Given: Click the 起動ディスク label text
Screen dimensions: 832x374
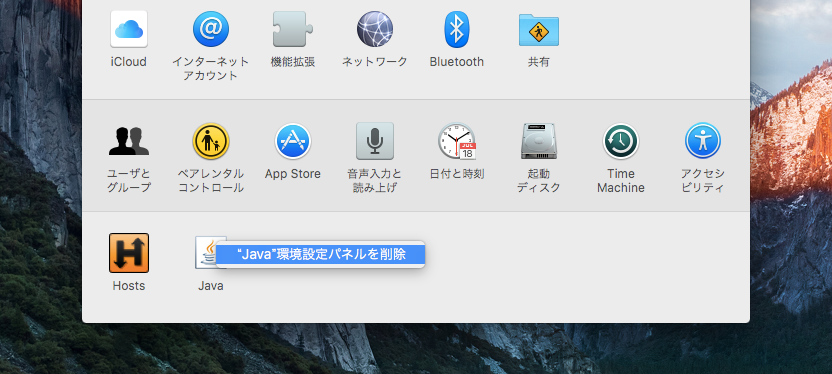Looking at the screenshot, I should [539, 181].
